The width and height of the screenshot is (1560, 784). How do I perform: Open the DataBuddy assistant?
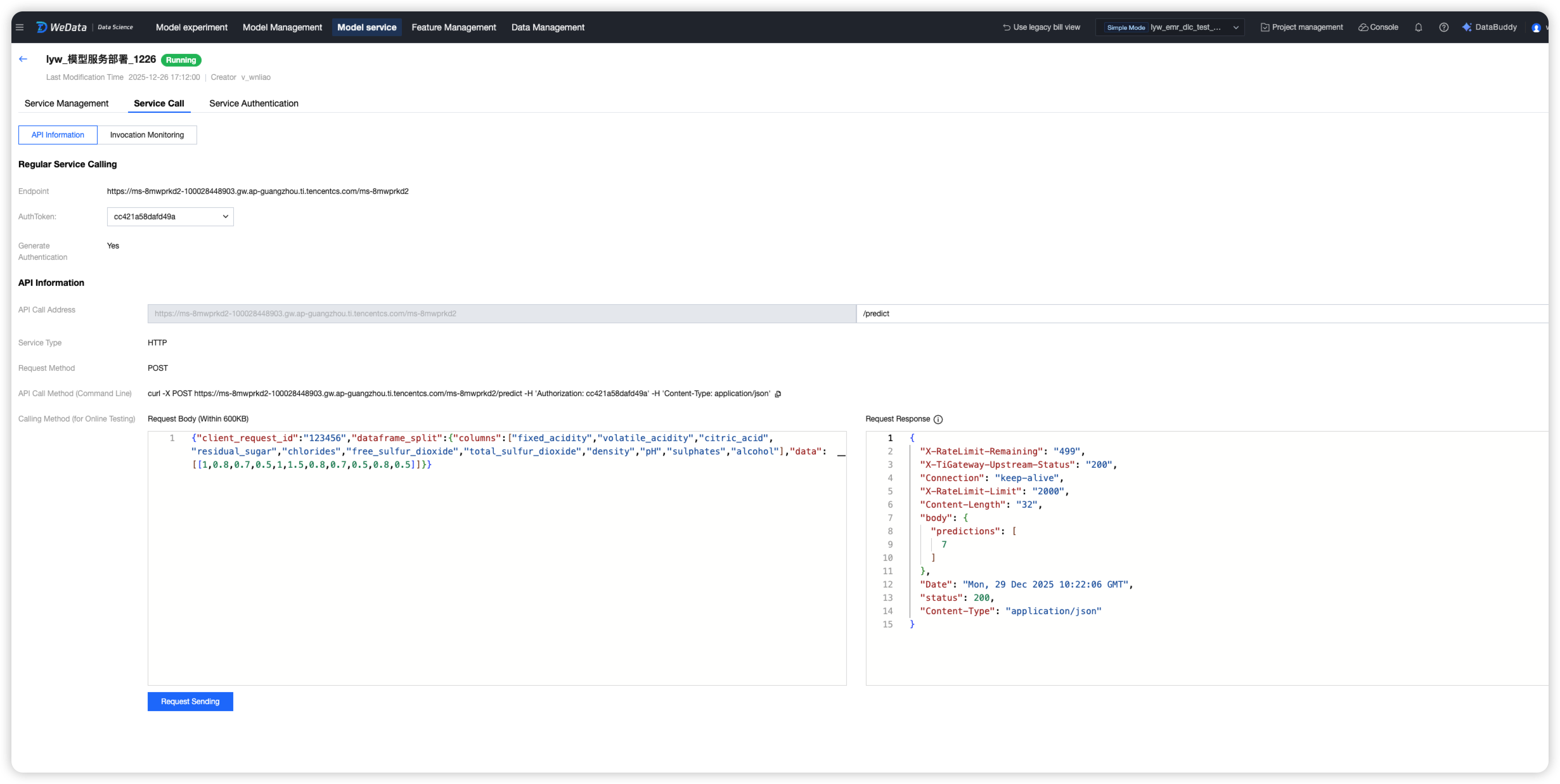click(x=1490, y=27)
